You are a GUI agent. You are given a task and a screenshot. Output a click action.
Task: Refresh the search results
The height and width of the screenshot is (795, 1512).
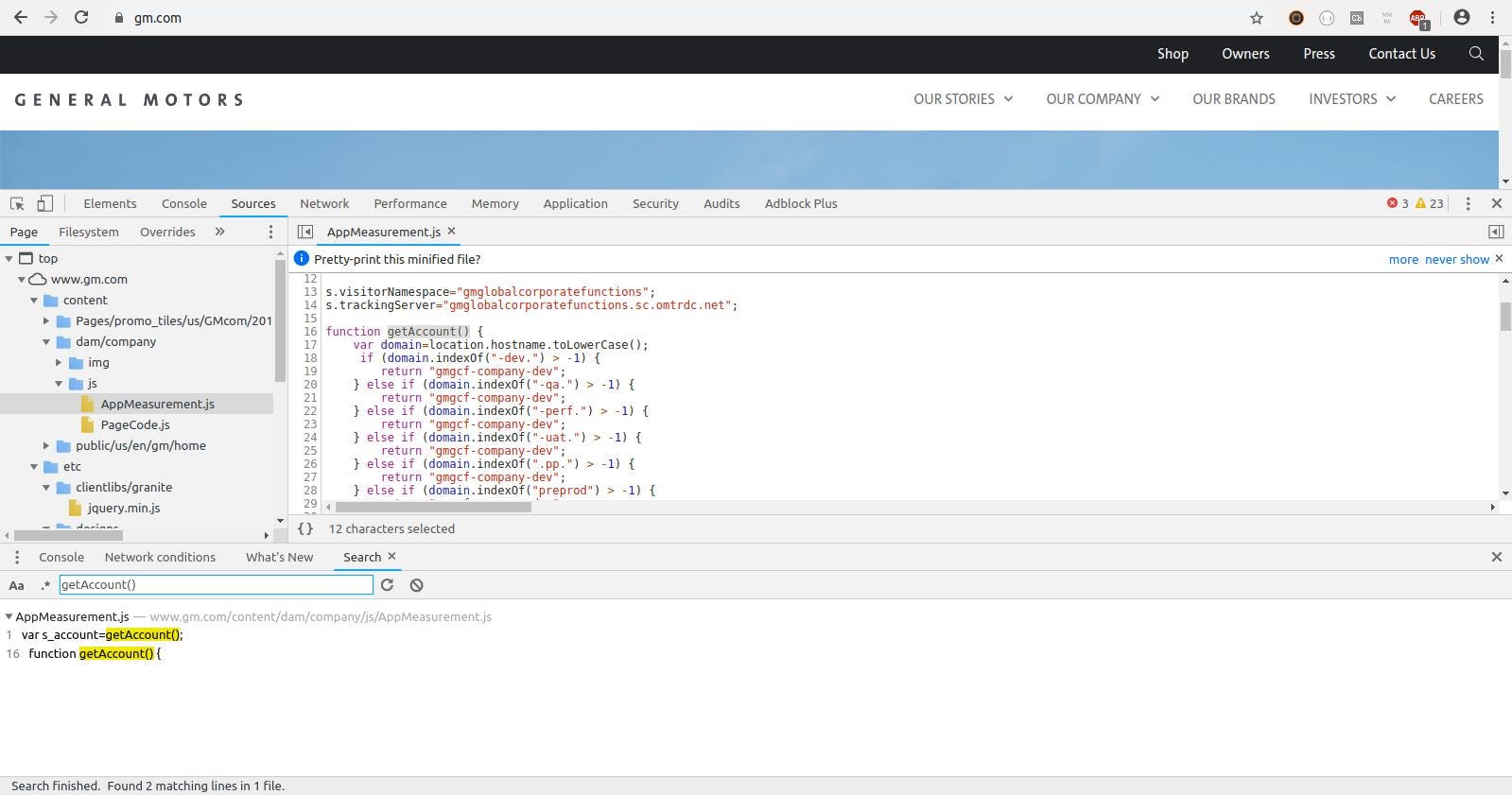tap(387, 585)
